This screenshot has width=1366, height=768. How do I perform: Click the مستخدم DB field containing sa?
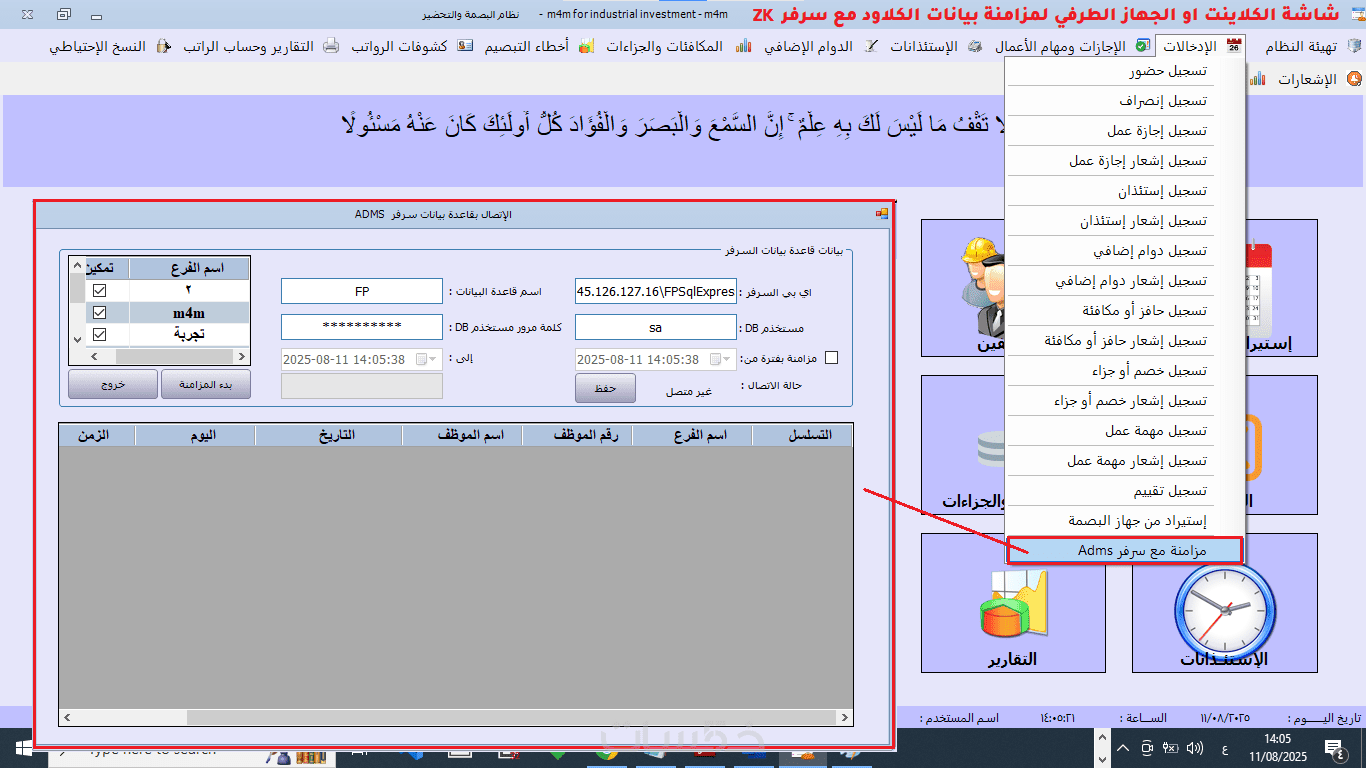656,327
